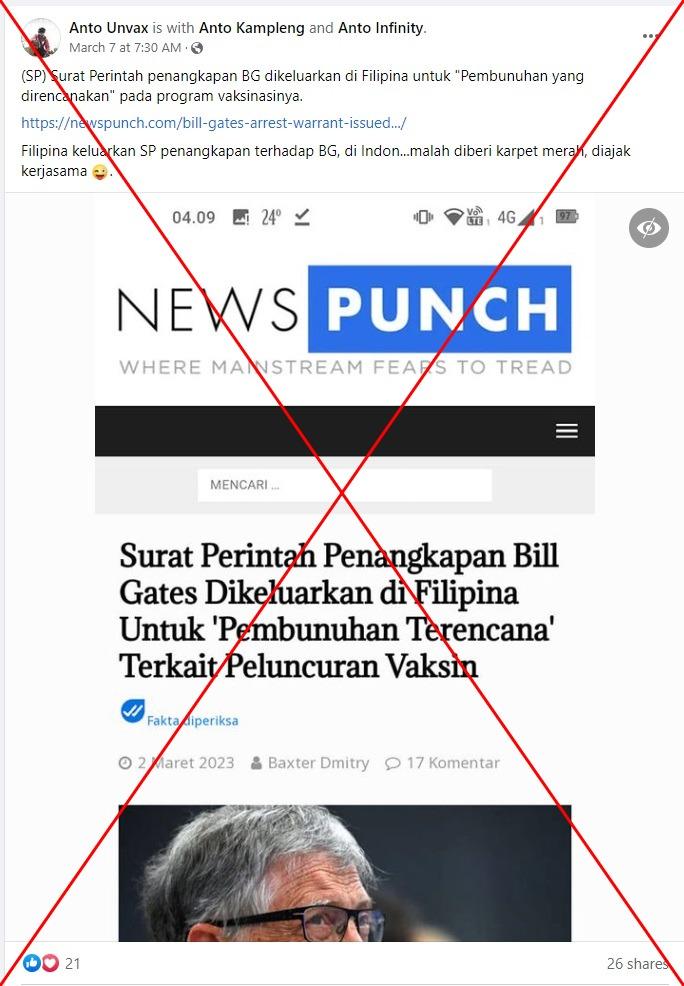Open tagged Anto Kampleng profile
The height and width of the screenshot is (986, 684).
click(x=251, y=28)
